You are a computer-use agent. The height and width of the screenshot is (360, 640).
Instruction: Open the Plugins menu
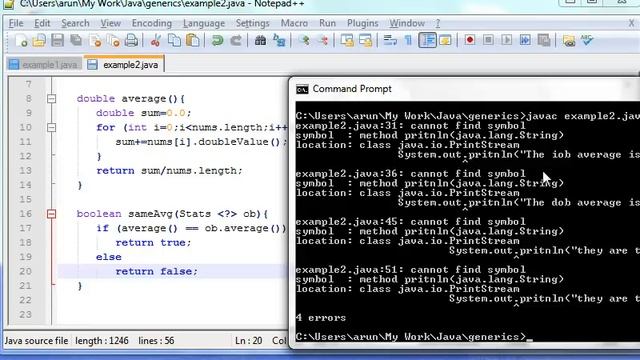(x=362, y=23)
